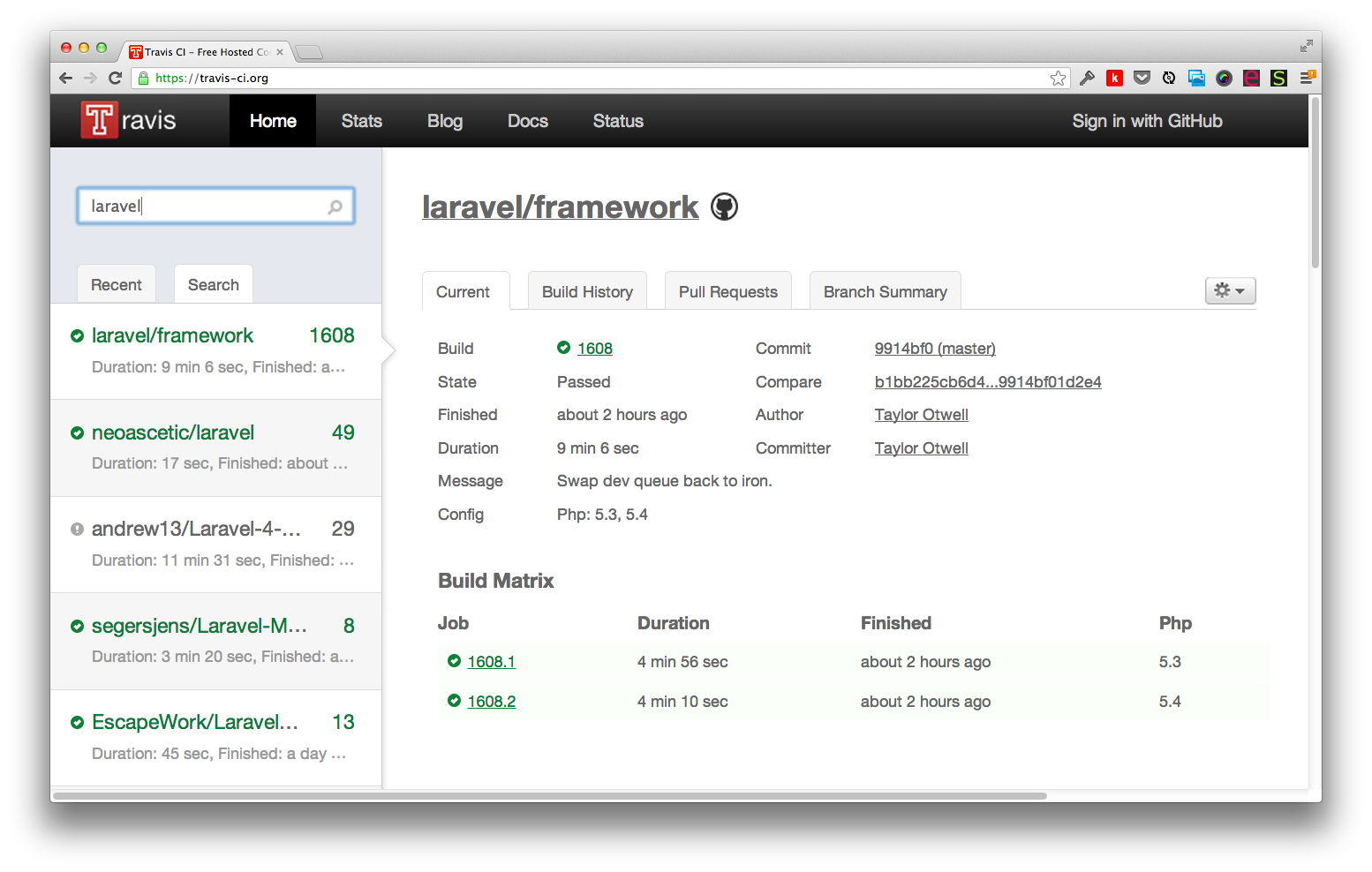The height and width of the screenshot is (872, 1372).
Task: Click the Build Matrix heading
Action: [x=496, y=581]
